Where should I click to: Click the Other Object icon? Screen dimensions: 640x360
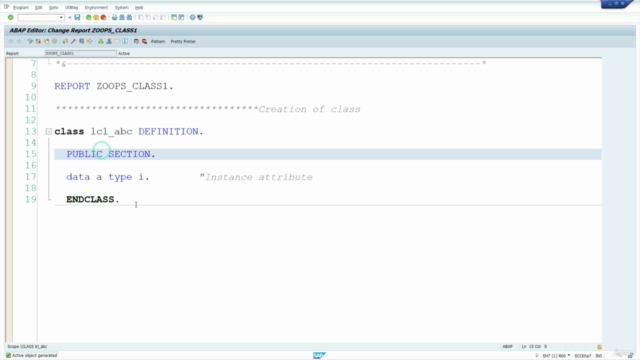pyautogui.click(x=46, y=41)
